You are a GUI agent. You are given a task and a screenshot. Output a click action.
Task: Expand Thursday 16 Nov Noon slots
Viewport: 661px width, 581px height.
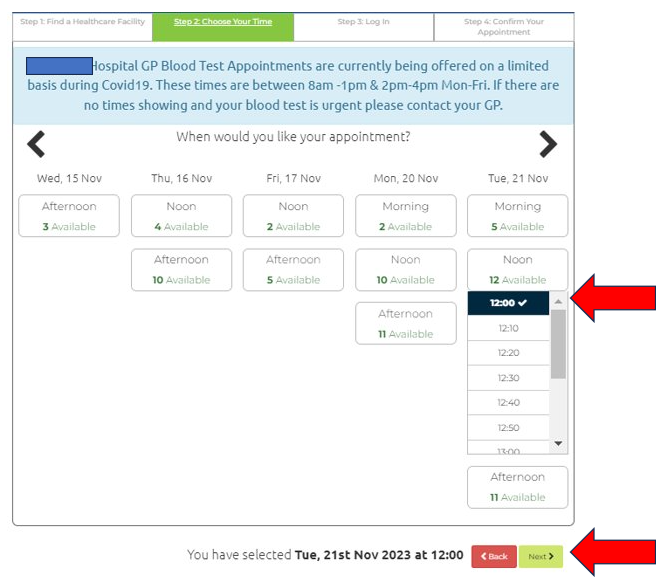click(x=181, y=216)
